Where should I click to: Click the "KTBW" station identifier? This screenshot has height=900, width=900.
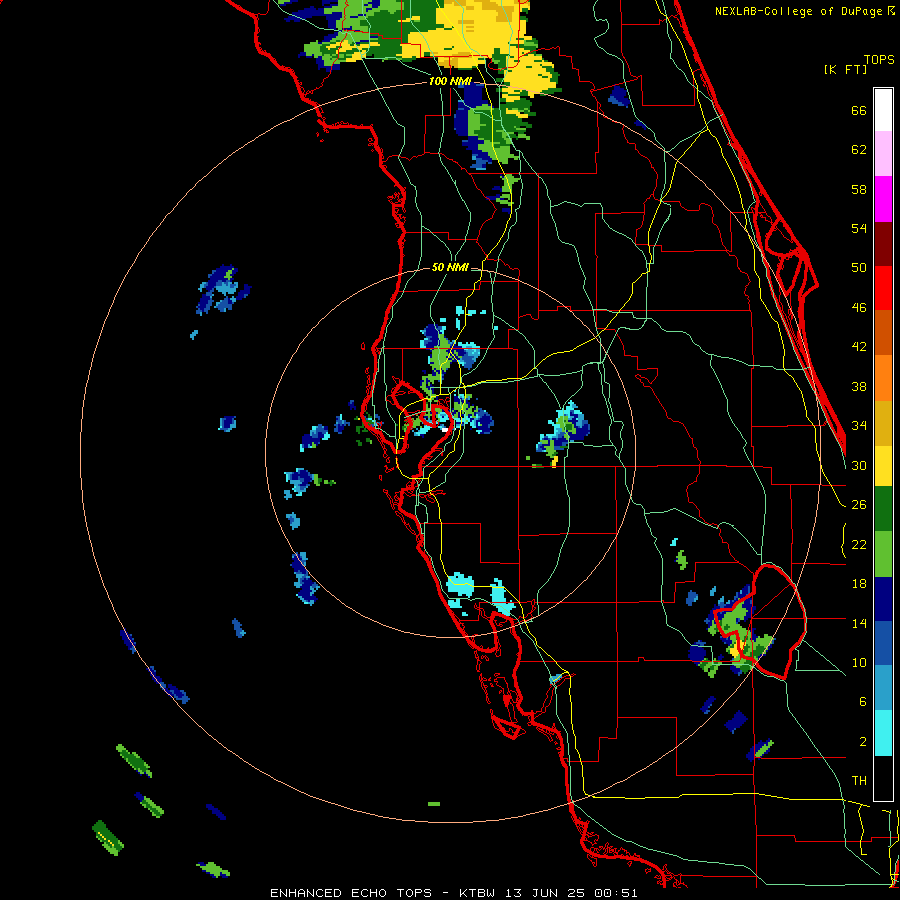click(x=476, y=893)
